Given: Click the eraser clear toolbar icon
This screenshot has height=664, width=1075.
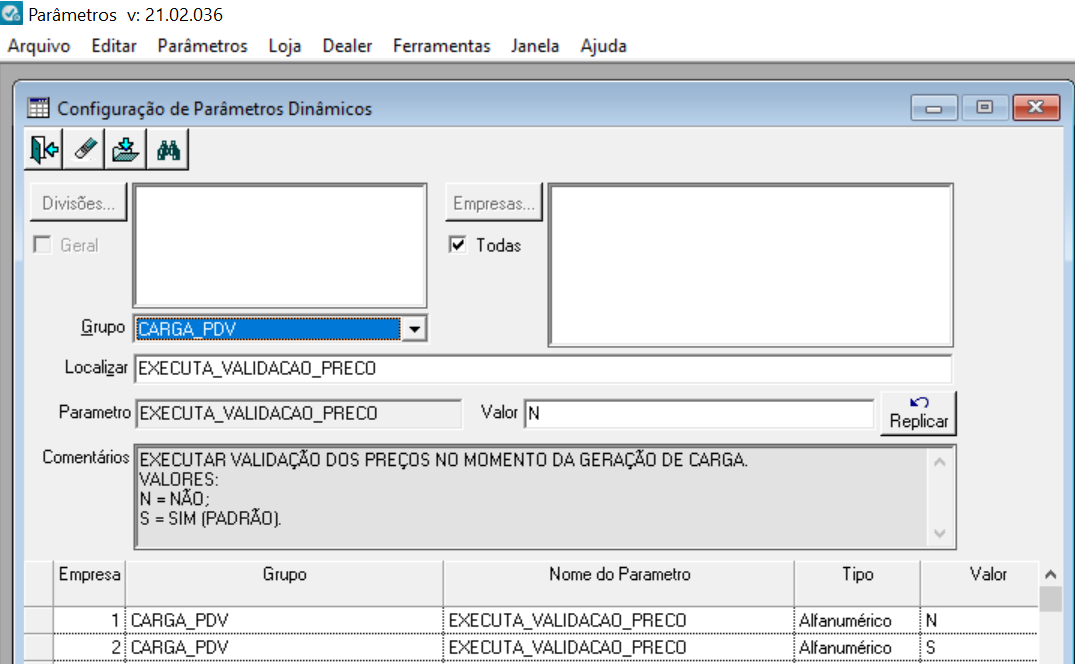Looking at the screenshot, I should click(x=84, y=149).
